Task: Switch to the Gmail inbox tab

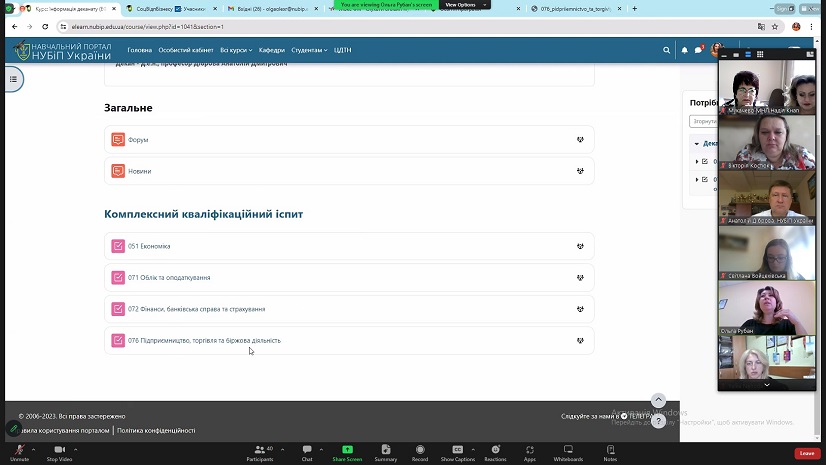Action: tap(272, 9)
